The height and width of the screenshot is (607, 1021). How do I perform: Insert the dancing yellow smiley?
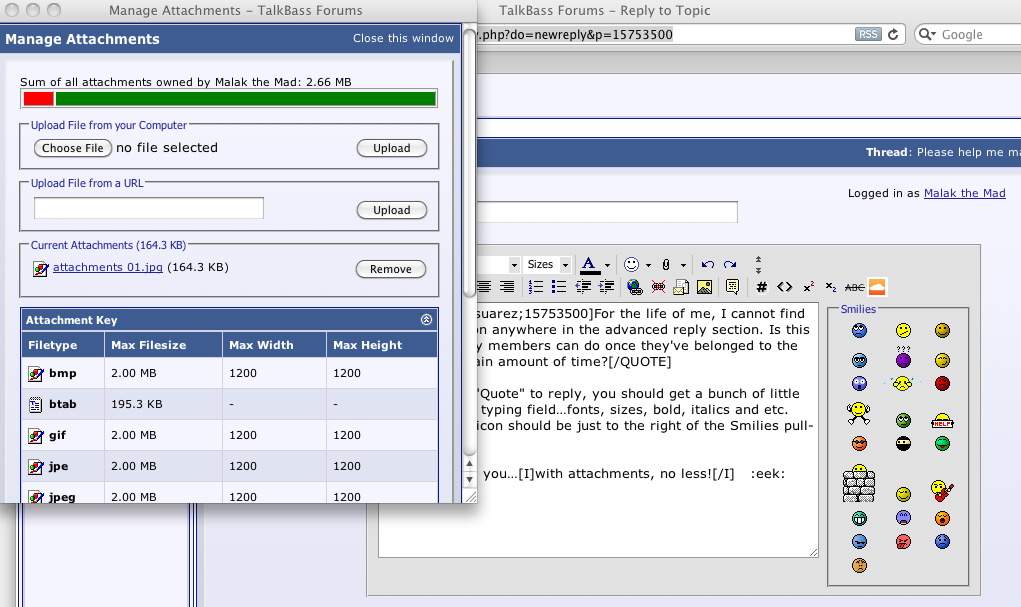859,413
